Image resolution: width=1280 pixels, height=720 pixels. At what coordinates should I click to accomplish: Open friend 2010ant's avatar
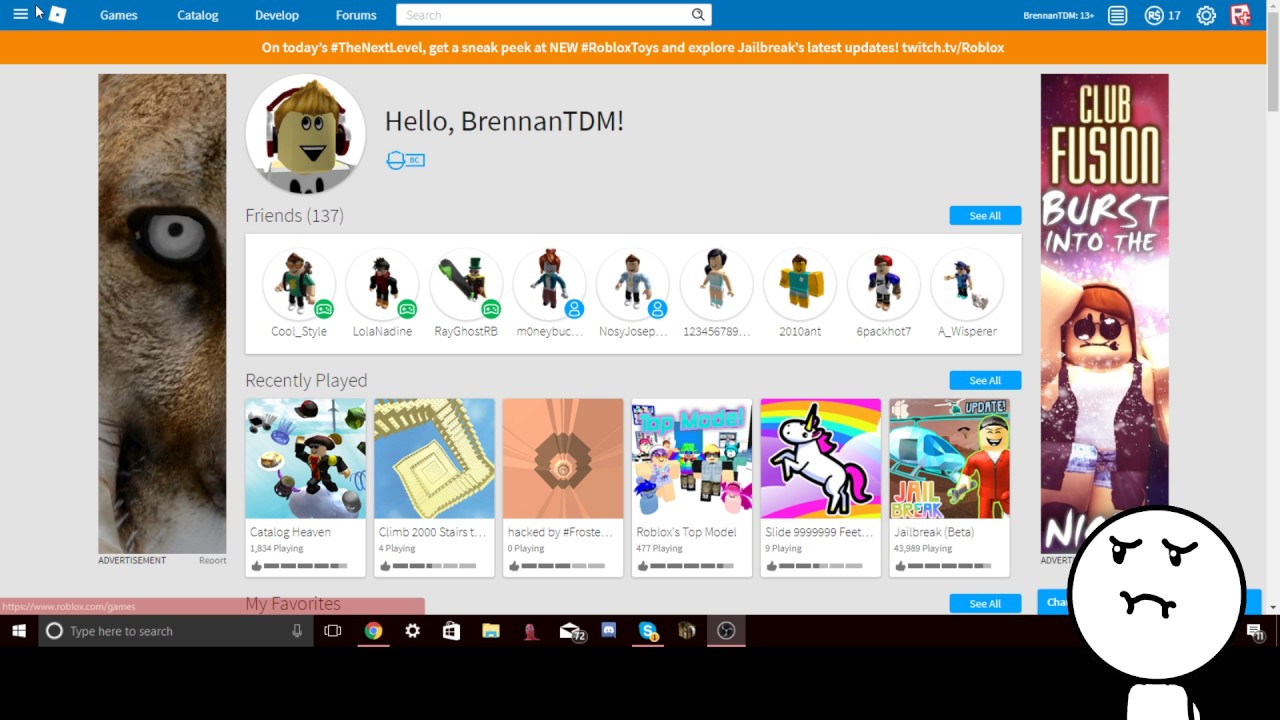[800, 284]
